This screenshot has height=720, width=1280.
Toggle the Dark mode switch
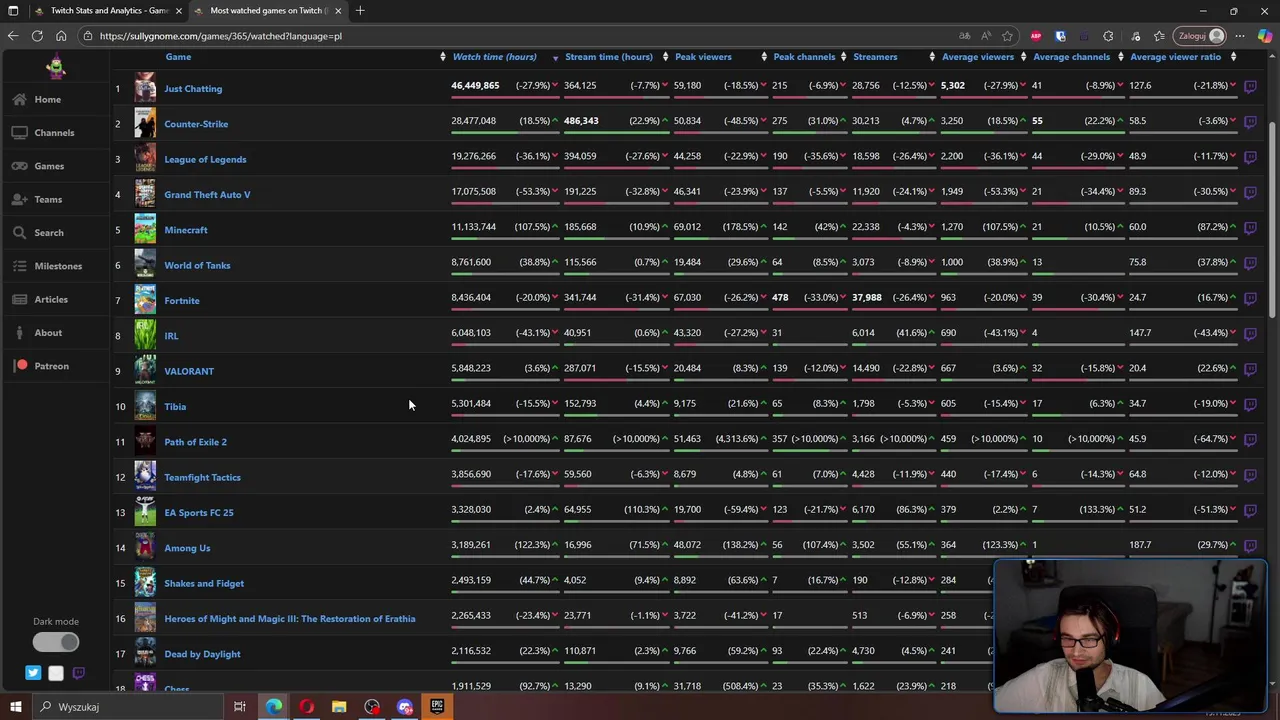click(x=56, y=642)
